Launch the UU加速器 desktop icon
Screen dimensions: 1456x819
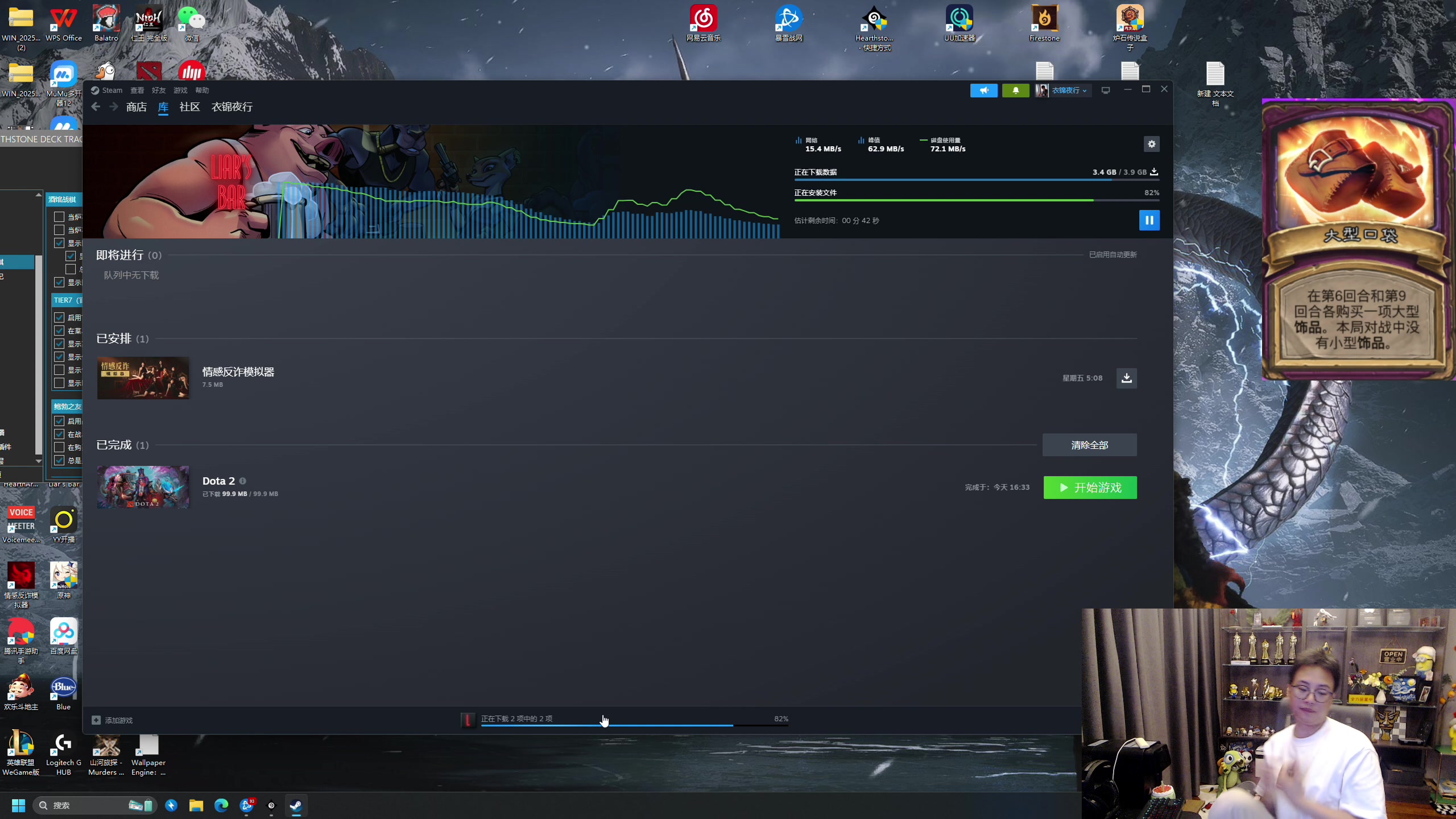[x=959, y=24]
